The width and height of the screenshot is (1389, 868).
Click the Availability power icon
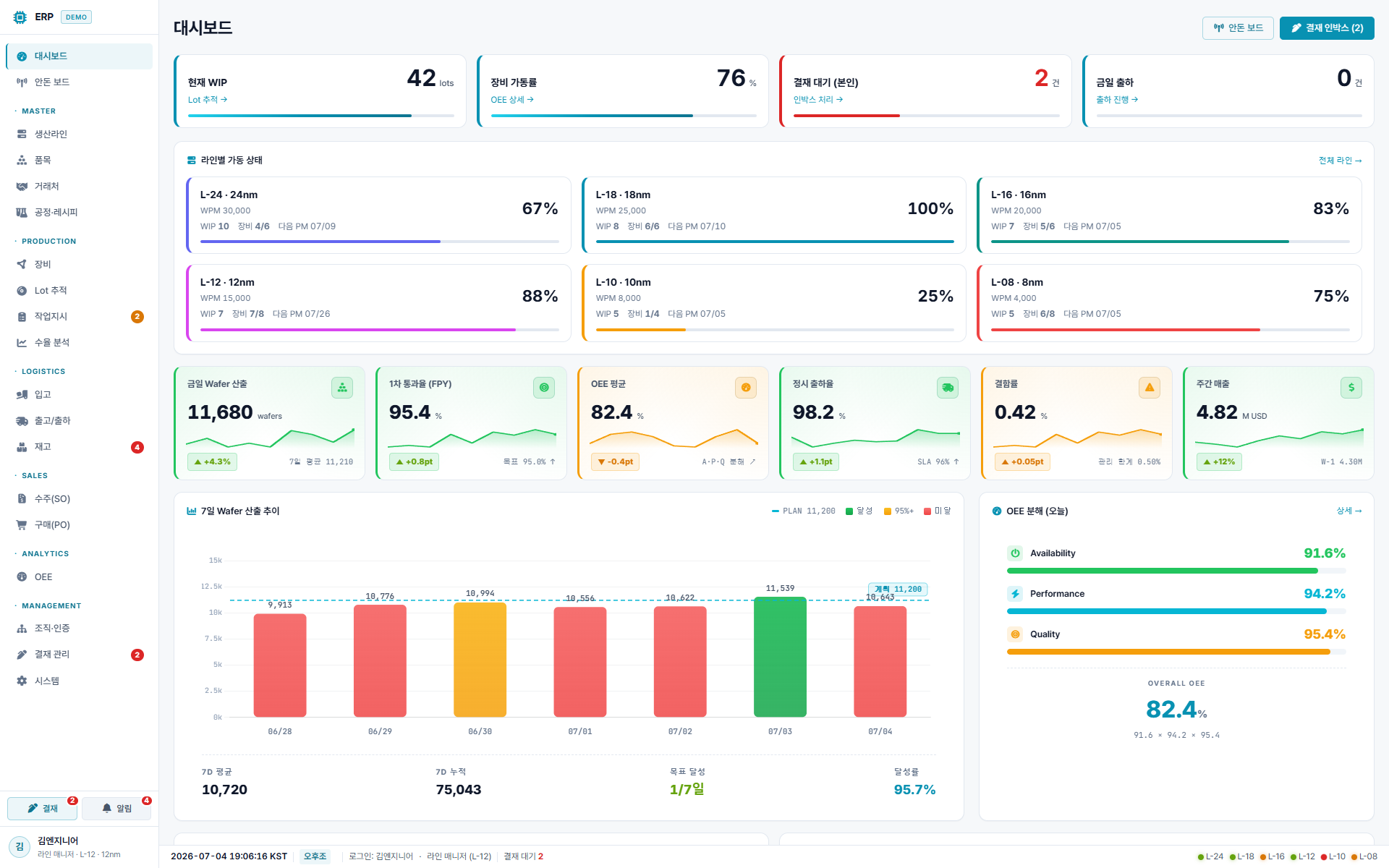[x=1015, y=553]
